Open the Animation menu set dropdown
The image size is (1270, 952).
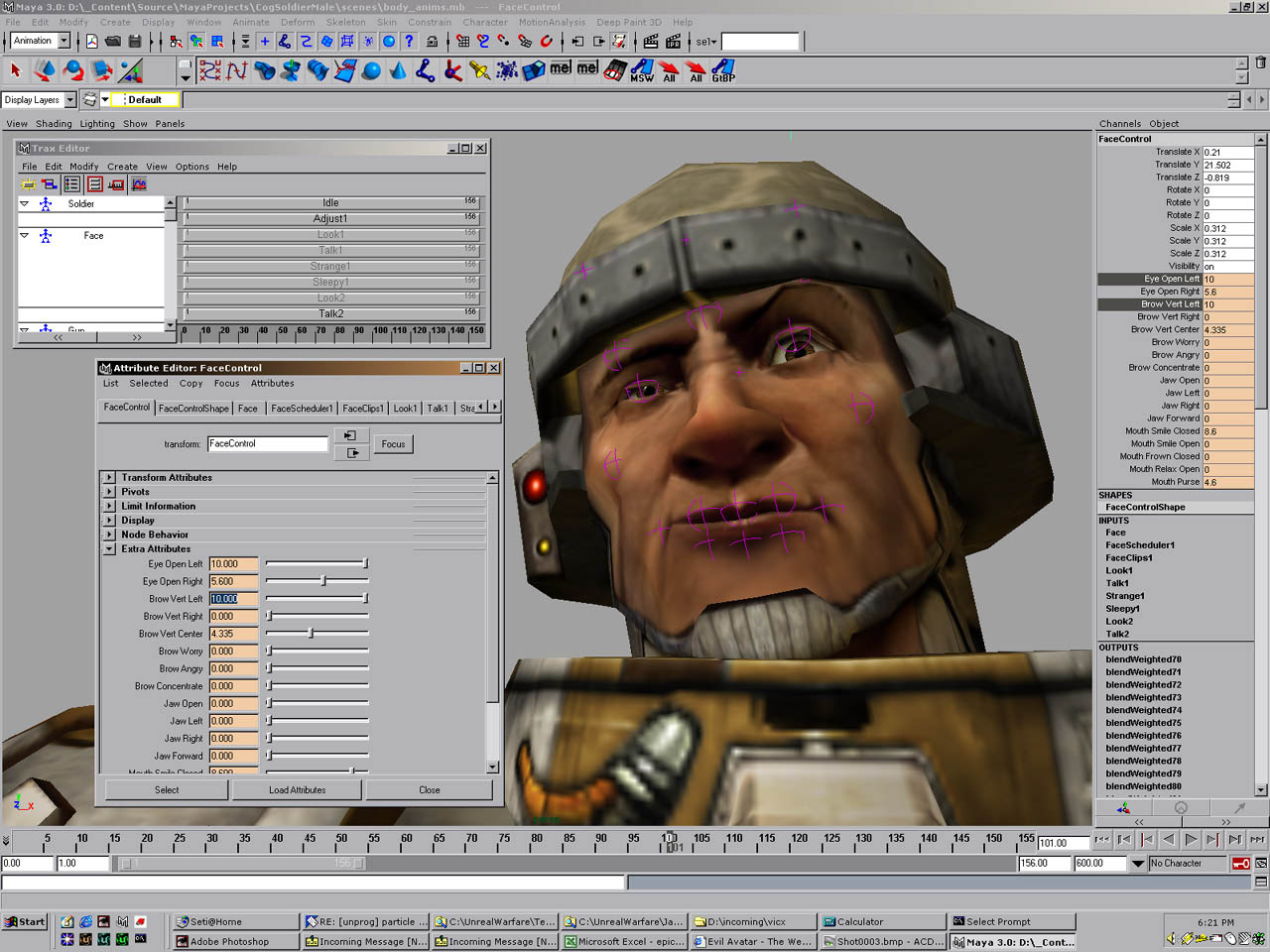64,42
